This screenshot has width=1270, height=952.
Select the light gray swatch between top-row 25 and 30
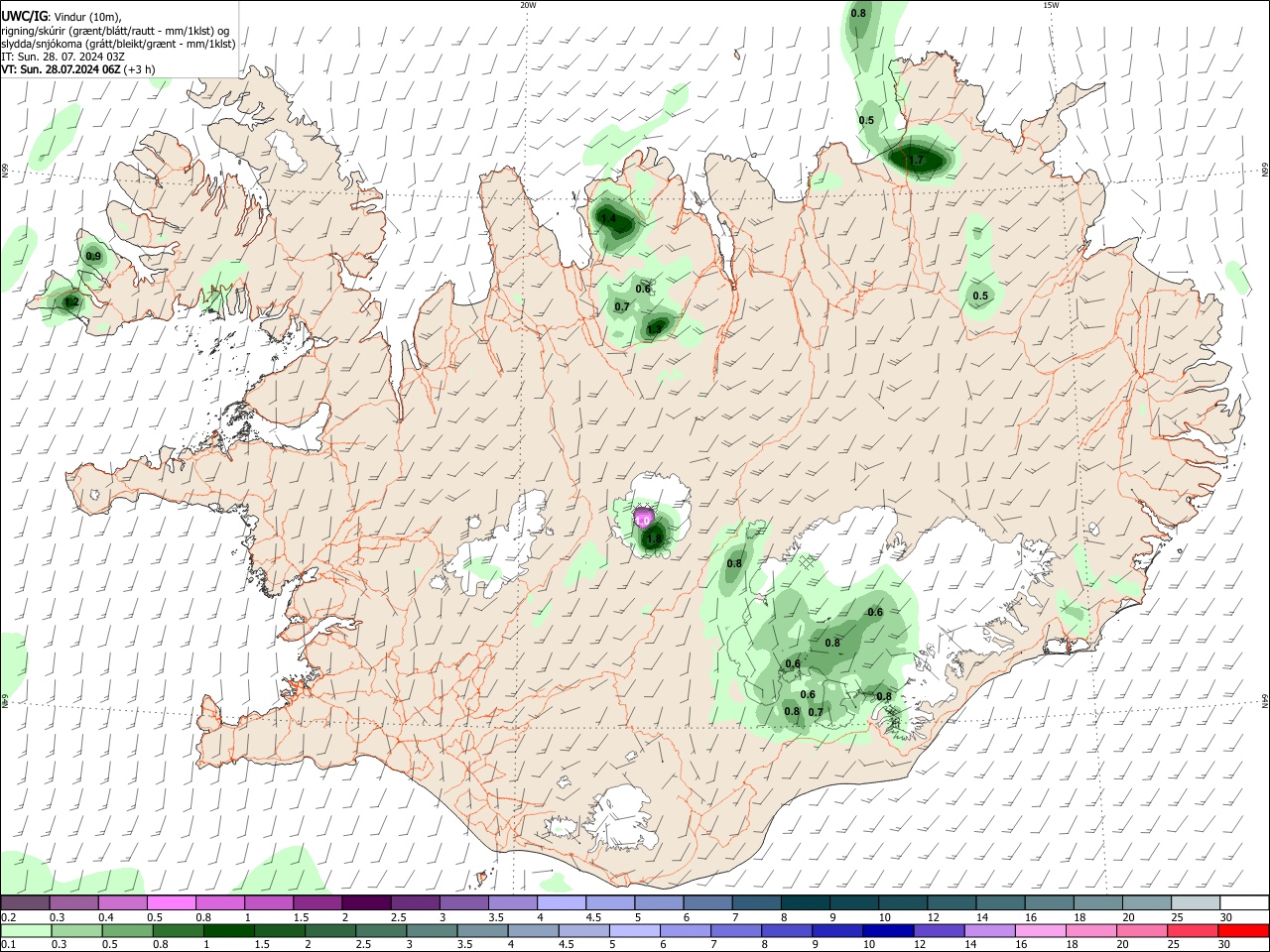[1196, 902]
